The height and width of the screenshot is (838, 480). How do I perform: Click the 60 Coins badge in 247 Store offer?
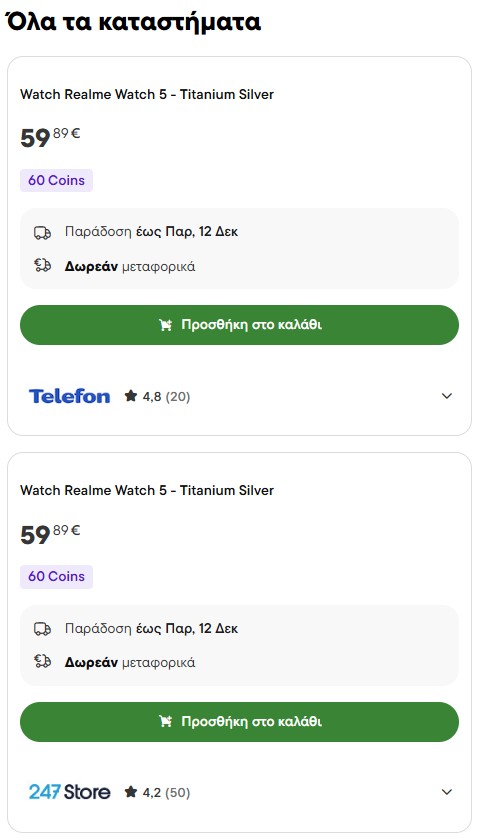[56, 577]
